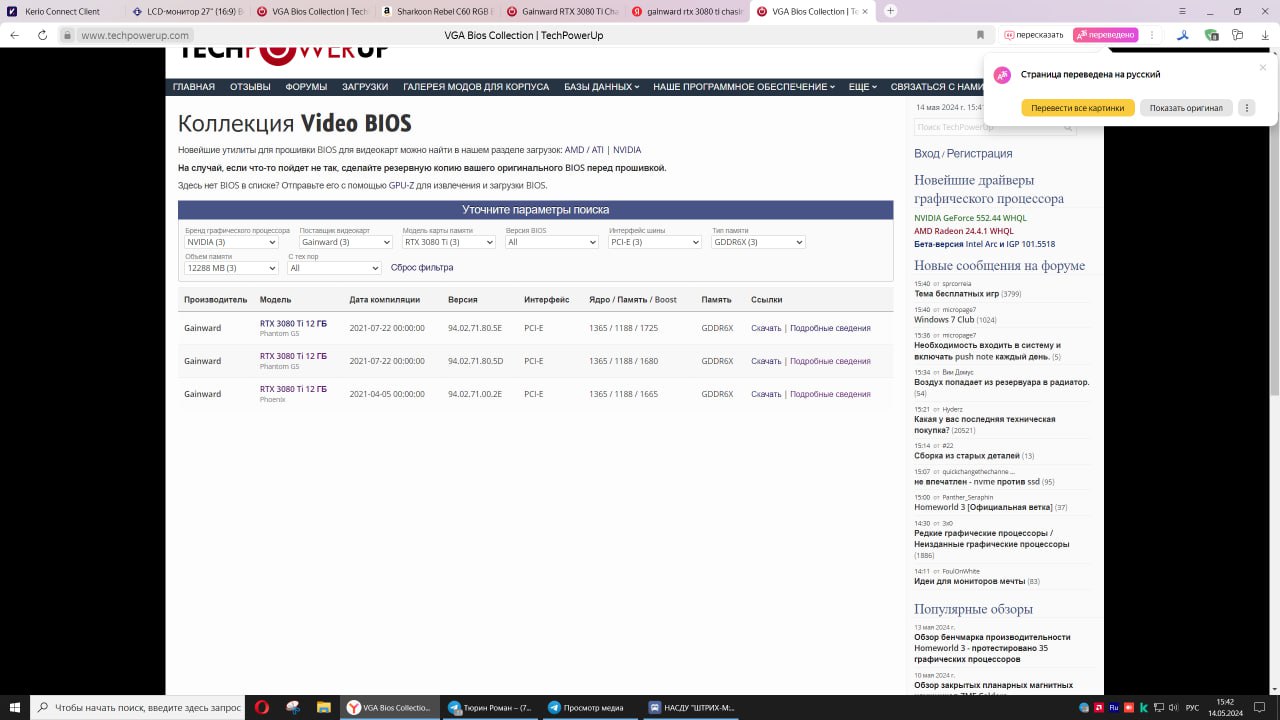Open translator options dots in address bar
1280x720 pixels.
coord(1152,35)
